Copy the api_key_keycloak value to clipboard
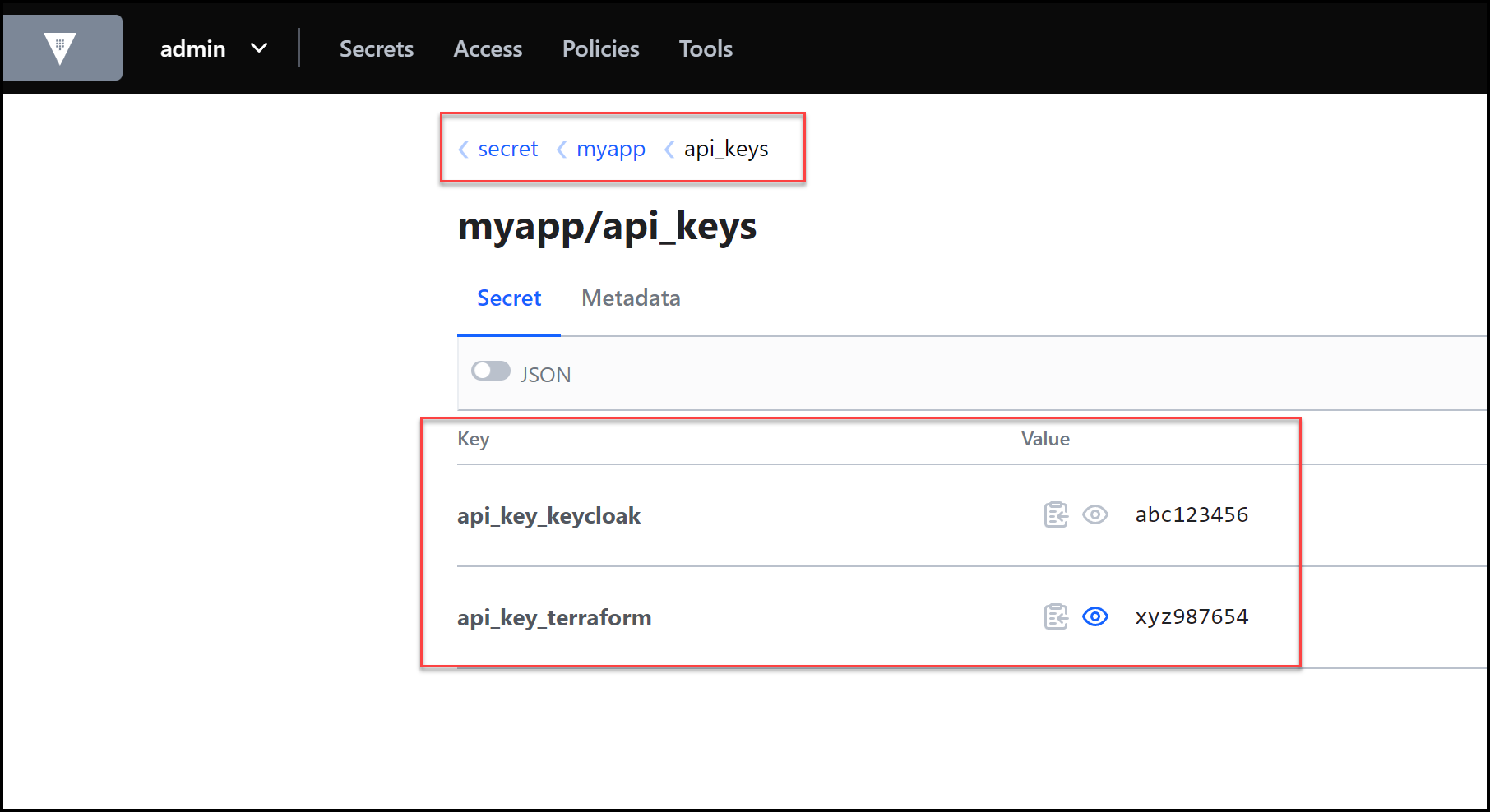1490x812 pixels. (x=1057, y=515)
